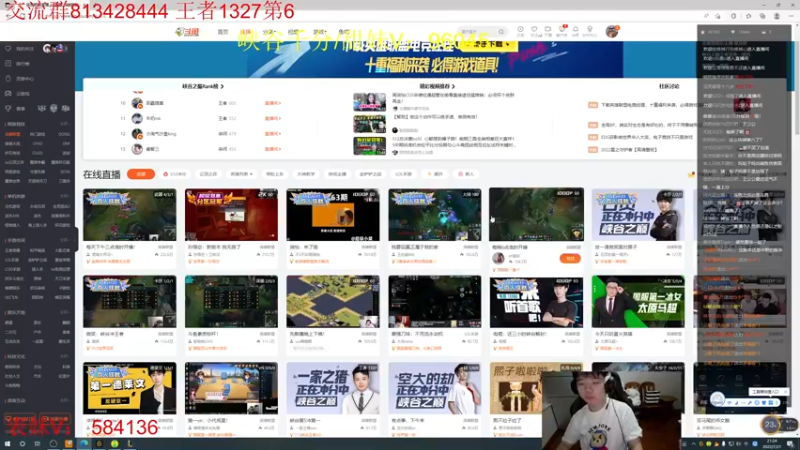Expand the 游戏 dropdown in top navigation
Screen dimensions: 800x450
(x=319, y=32)
